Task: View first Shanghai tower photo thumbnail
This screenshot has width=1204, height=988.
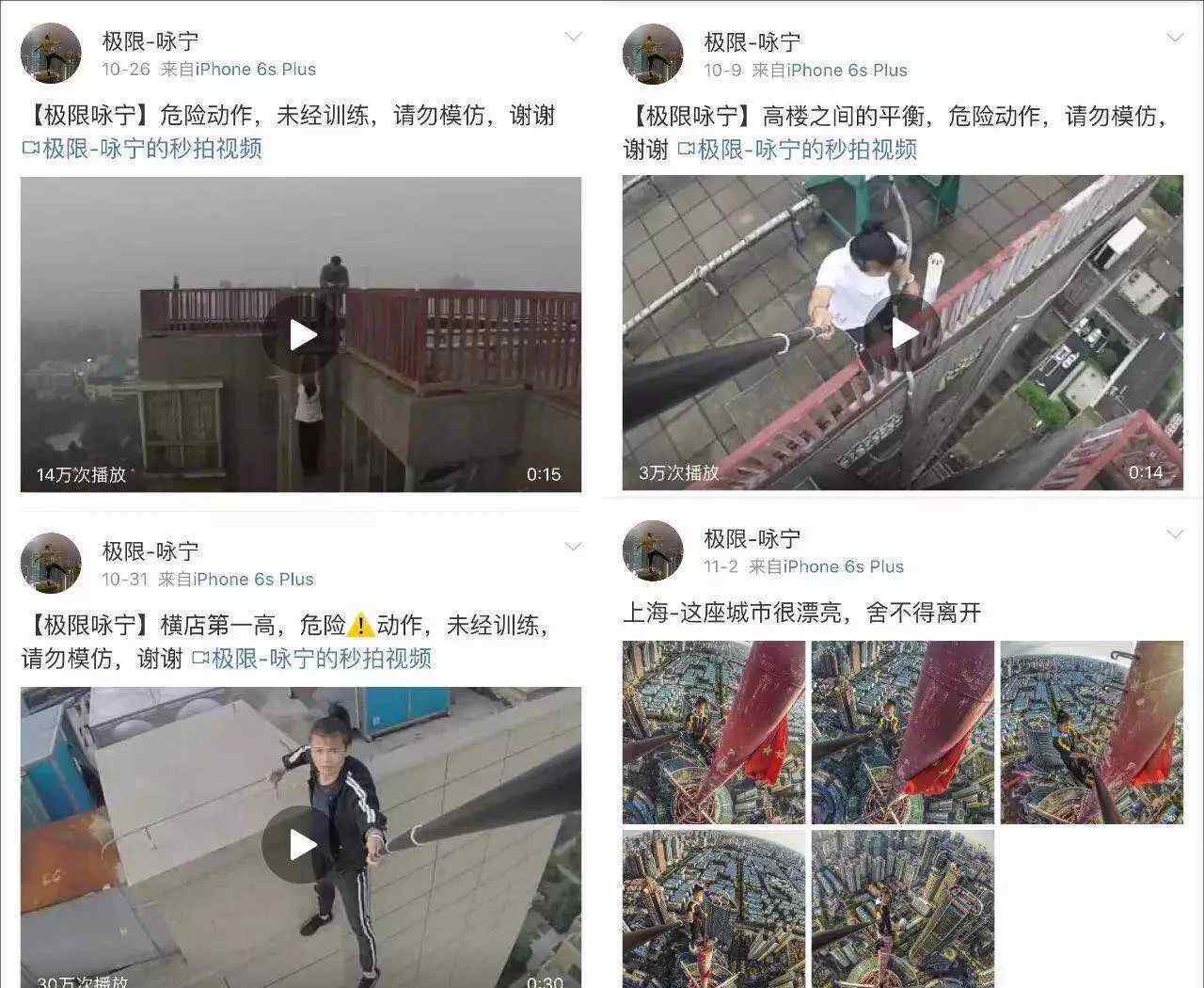Action: [x=714, y=732]
